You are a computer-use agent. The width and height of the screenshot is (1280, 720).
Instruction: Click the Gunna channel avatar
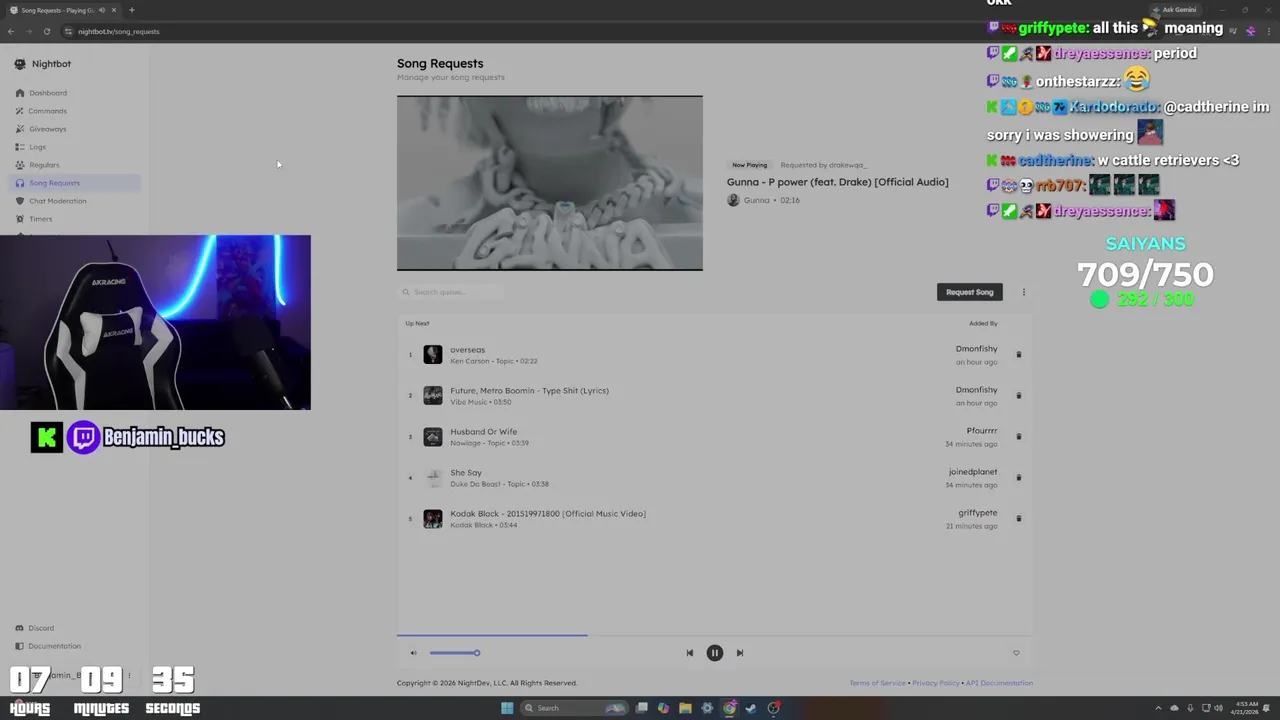[733, 200]
